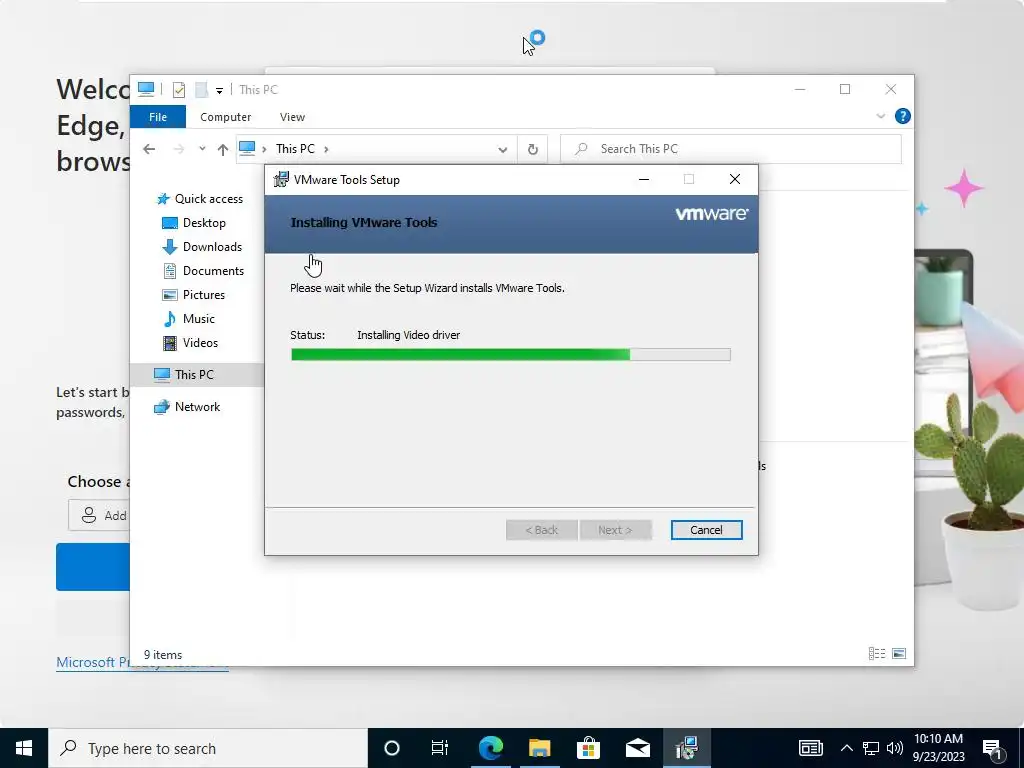1024x768 pixels.
Task: Open Cortana from the taskbar circle icon
Action: [391, 748]
